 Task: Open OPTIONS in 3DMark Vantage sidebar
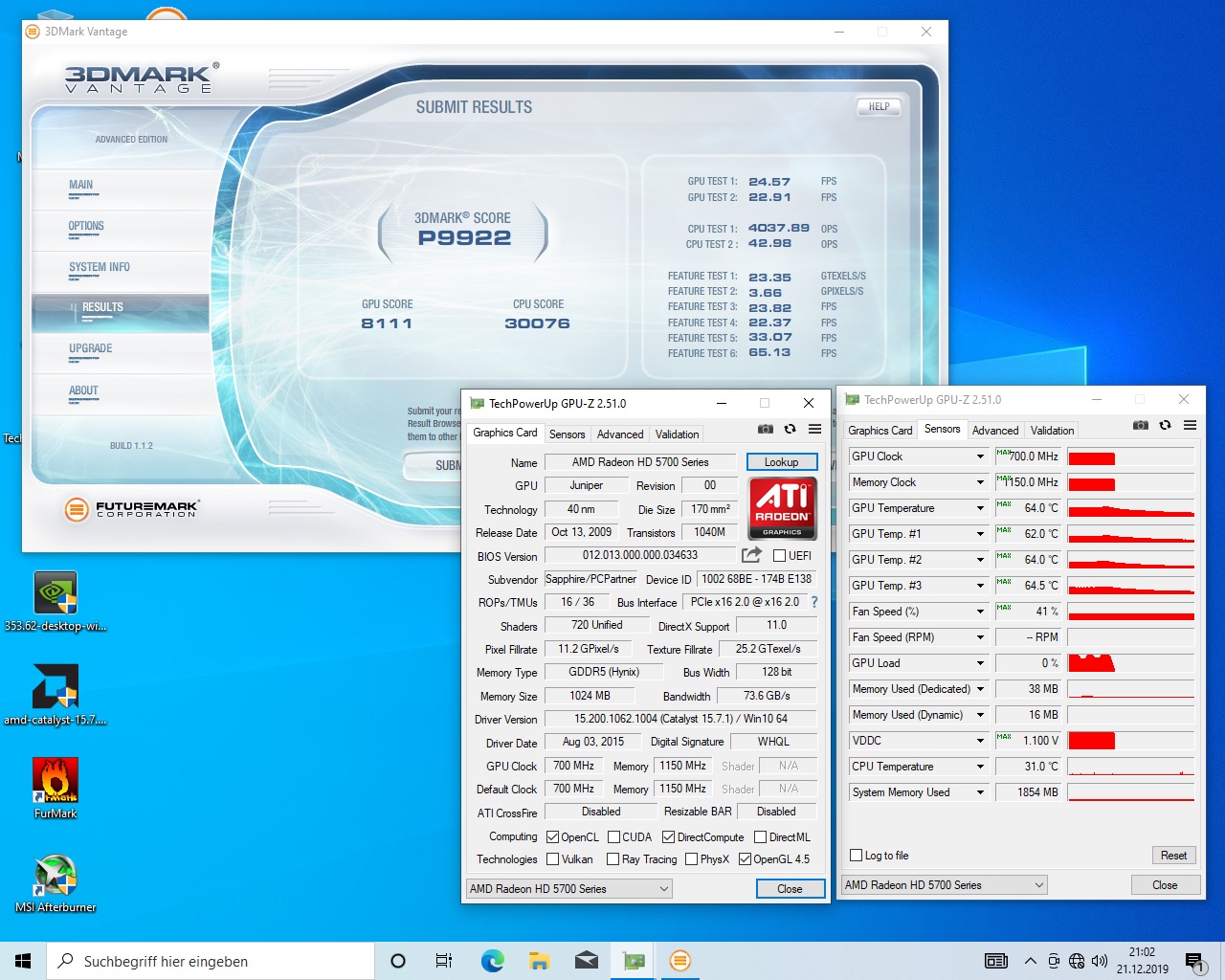[86, 227]
